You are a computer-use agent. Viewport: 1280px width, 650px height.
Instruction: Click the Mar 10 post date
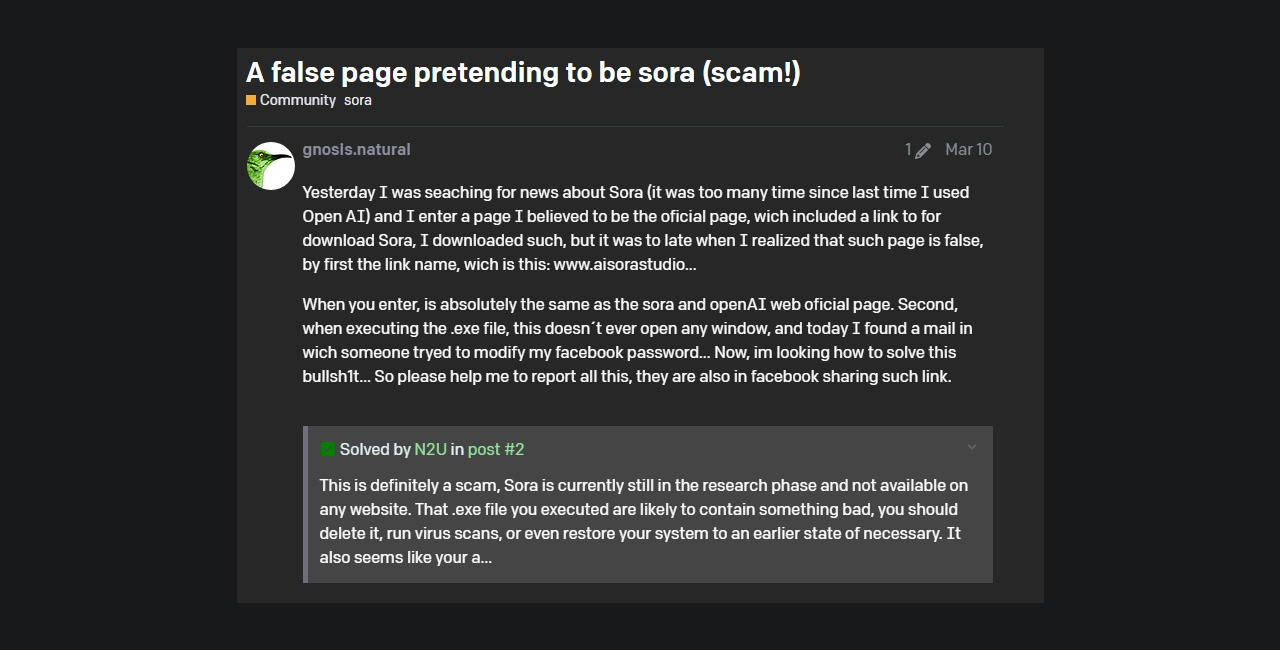tap(968, 149)
